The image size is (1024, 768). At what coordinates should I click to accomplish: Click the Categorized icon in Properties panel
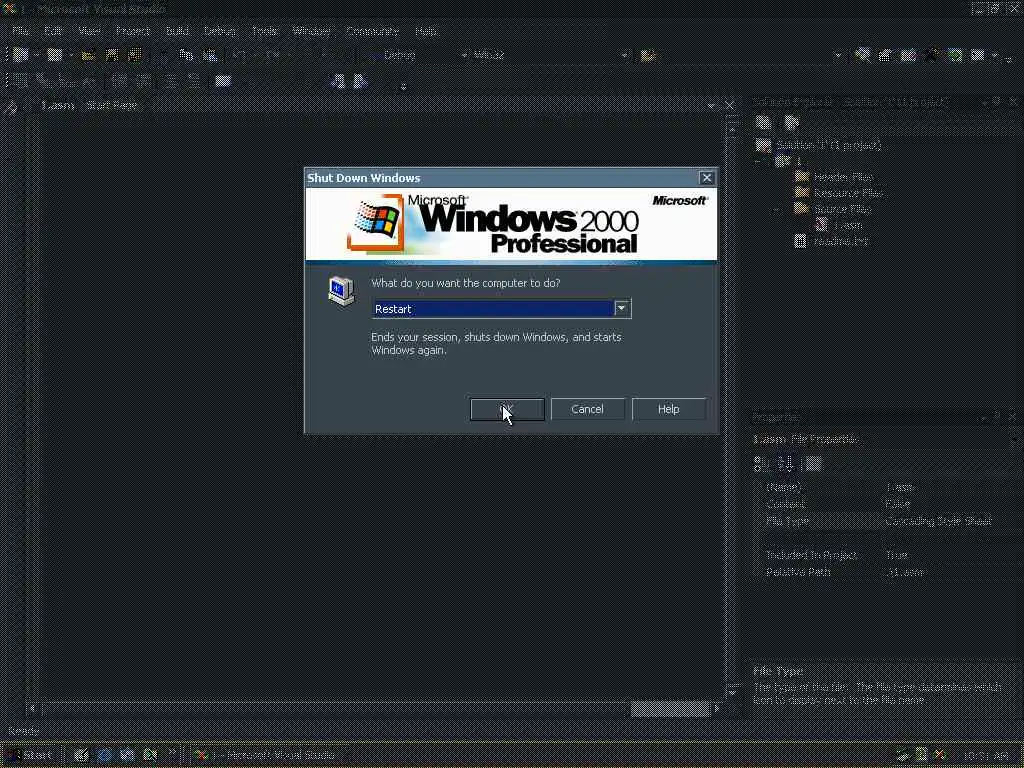[x=761, y=464]
